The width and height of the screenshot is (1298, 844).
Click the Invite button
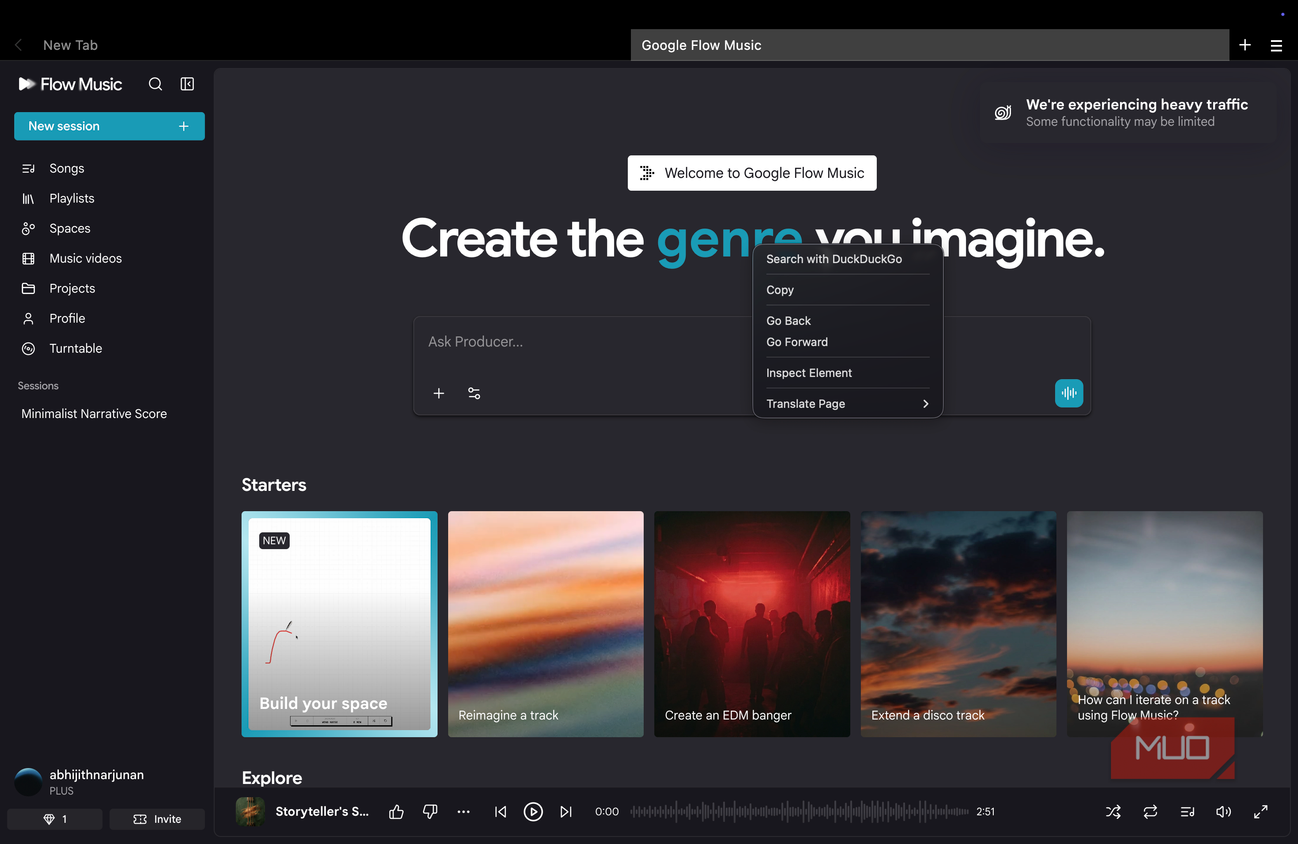pos(157,819)
